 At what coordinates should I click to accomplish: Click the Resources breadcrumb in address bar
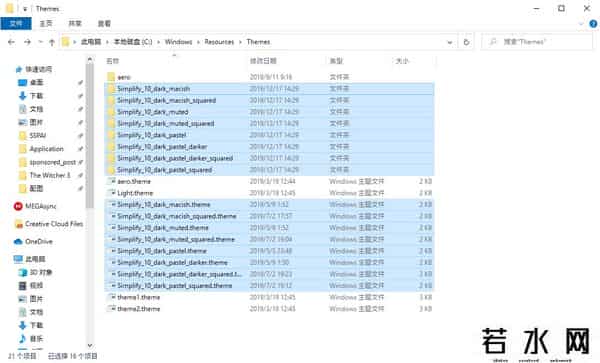(x=219, y=42)
